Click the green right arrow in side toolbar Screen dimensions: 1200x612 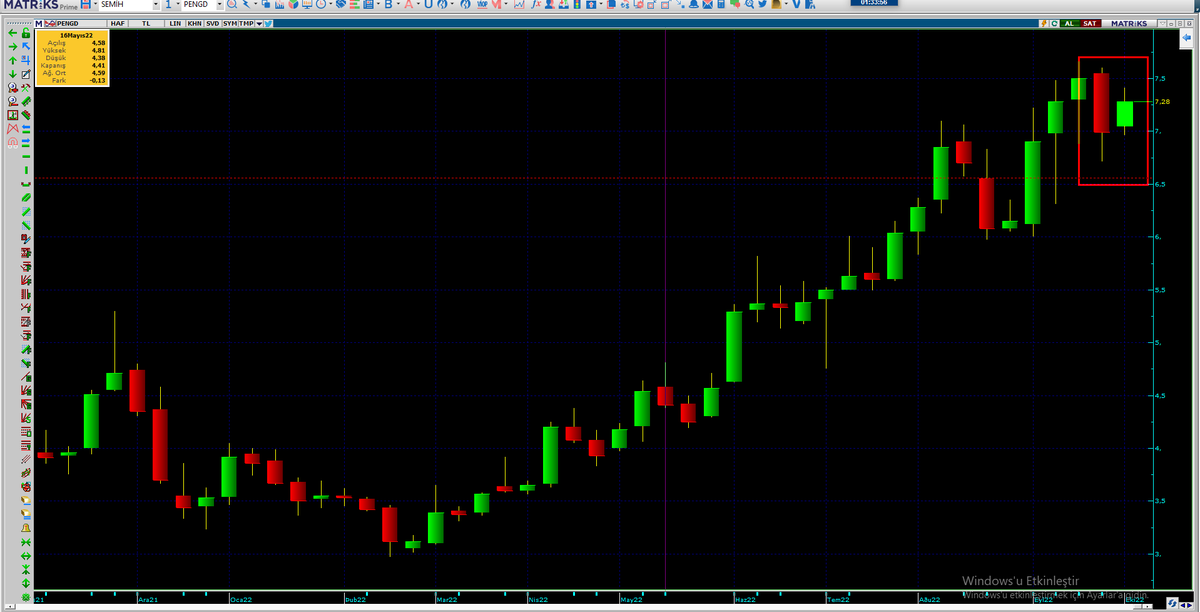[x=12, y=46]
